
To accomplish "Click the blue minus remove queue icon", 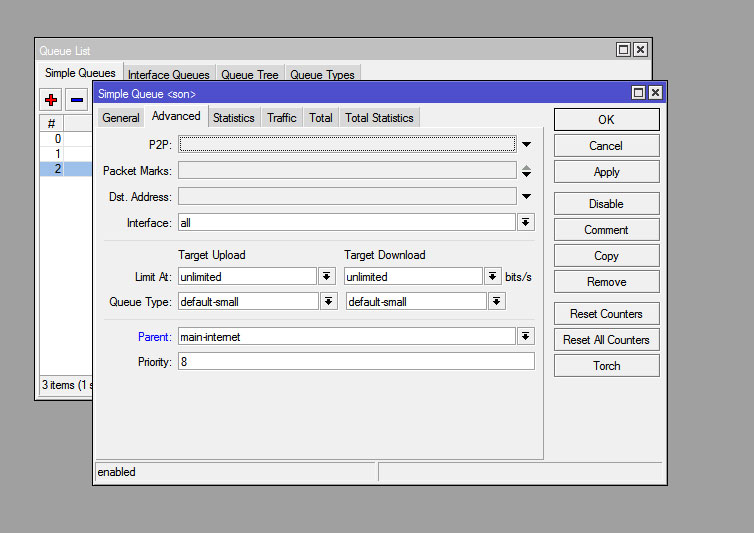I will [77, 100].
